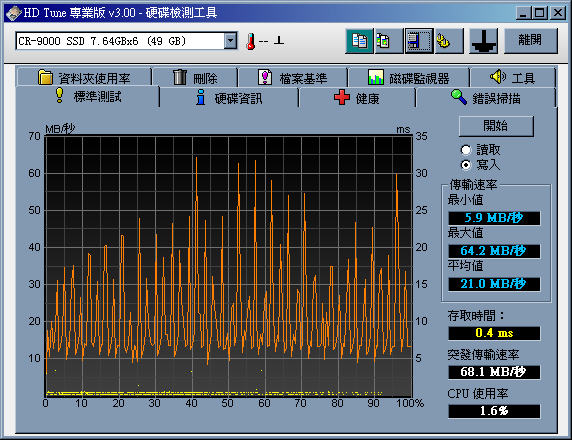This screenshot has width=572, height=440.
Task: Select the 讀取 read radio button
Action: tap(466, 150)
